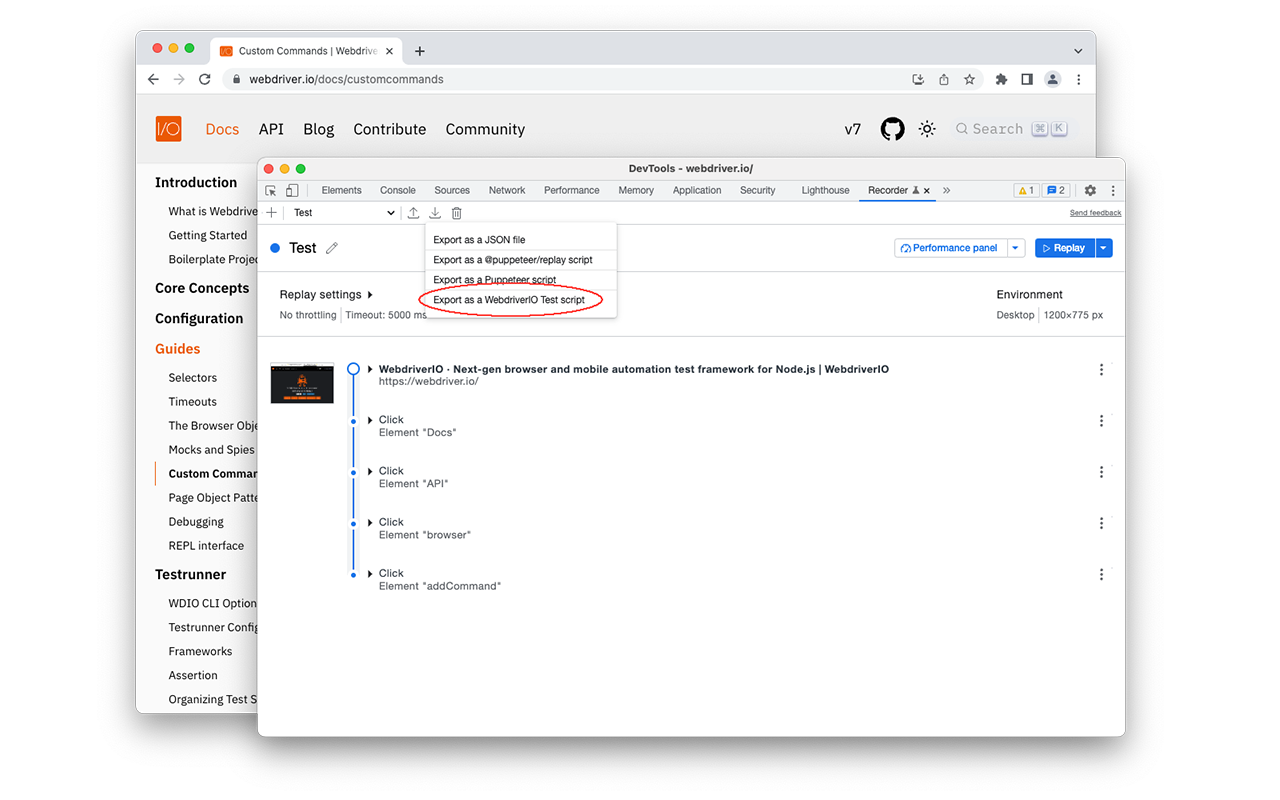Open the DevTools three-dot customize menu
Viewport: 1280px width, 800px height.
[x=1113, y=190]
